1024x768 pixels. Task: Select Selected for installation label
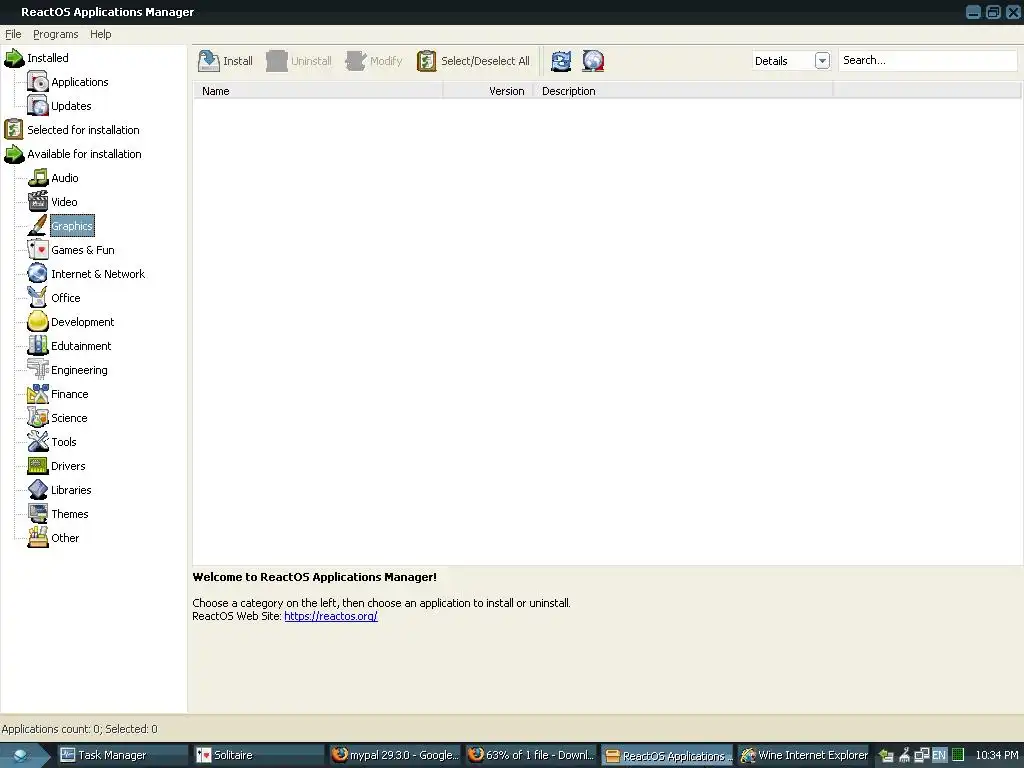[84, 130]
